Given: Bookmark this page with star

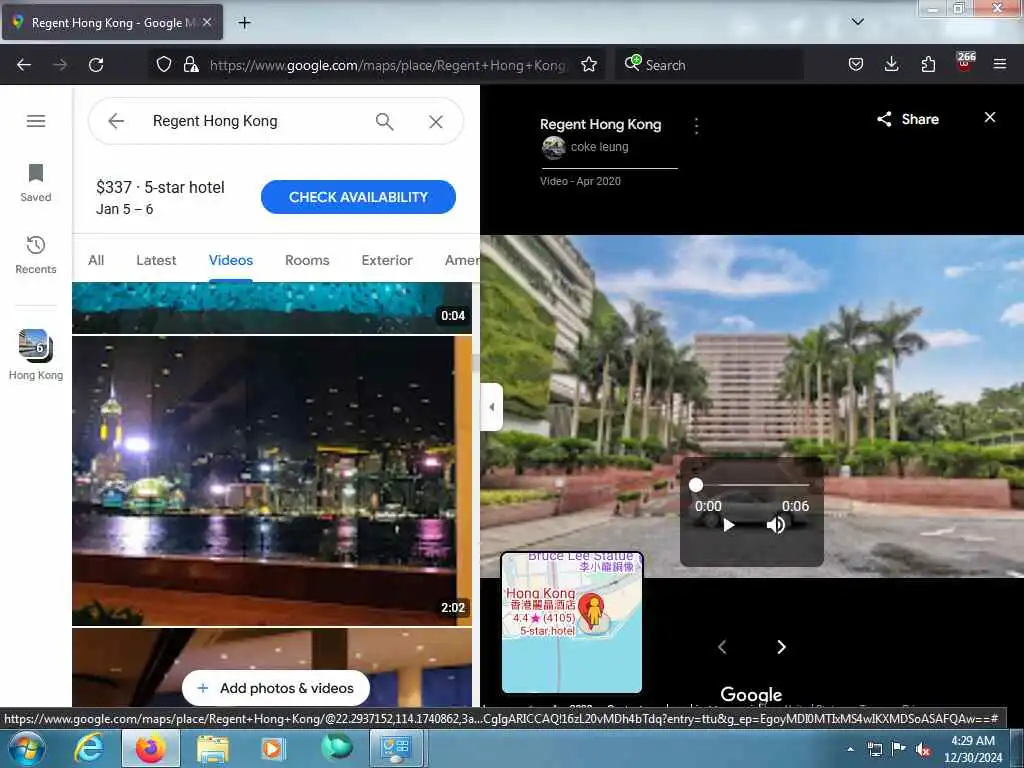Looking at the screenshot, I should click(589, 64).
